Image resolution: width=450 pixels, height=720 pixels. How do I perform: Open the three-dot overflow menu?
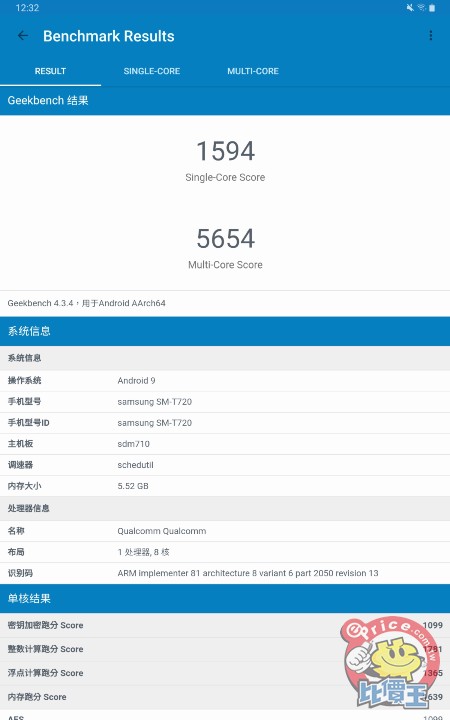pos(430,35)
